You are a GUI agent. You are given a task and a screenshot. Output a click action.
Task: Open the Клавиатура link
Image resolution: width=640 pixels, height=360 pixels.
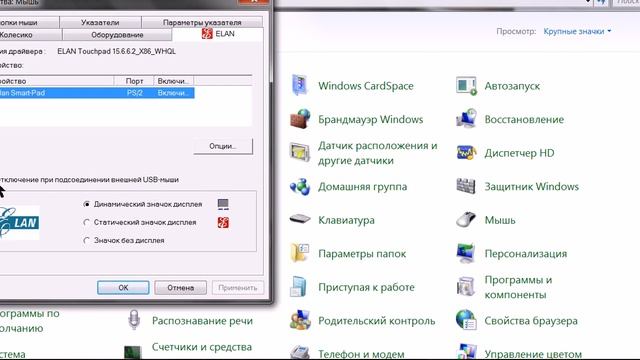coord(346,220)
